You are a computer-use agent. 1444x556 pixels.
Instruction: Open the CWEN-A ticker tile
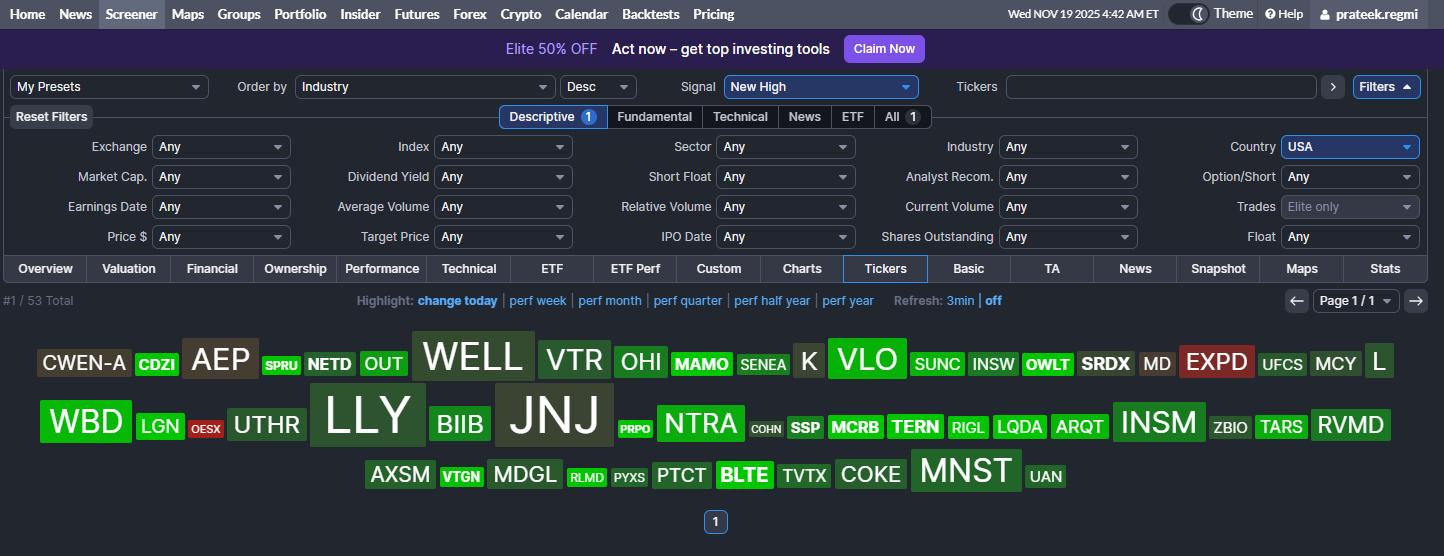(x=84, y=364)
